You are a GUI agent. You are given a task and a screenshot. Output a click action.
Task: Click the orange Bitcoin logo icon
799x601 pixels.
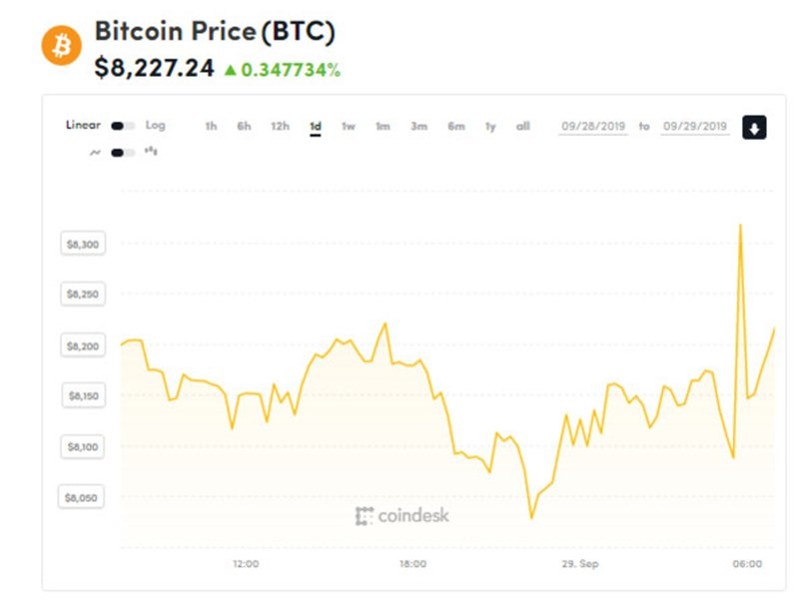(x=61, y=46)
